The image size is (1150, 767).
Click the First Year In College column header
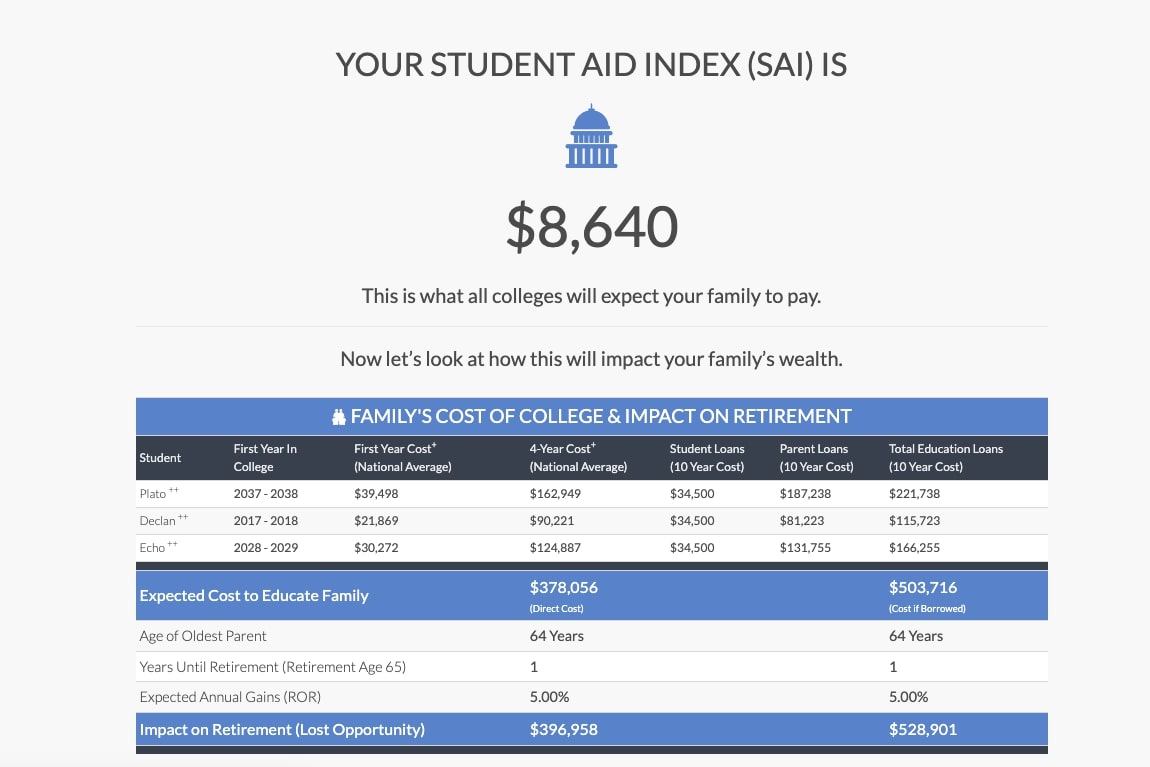(265, 458)
